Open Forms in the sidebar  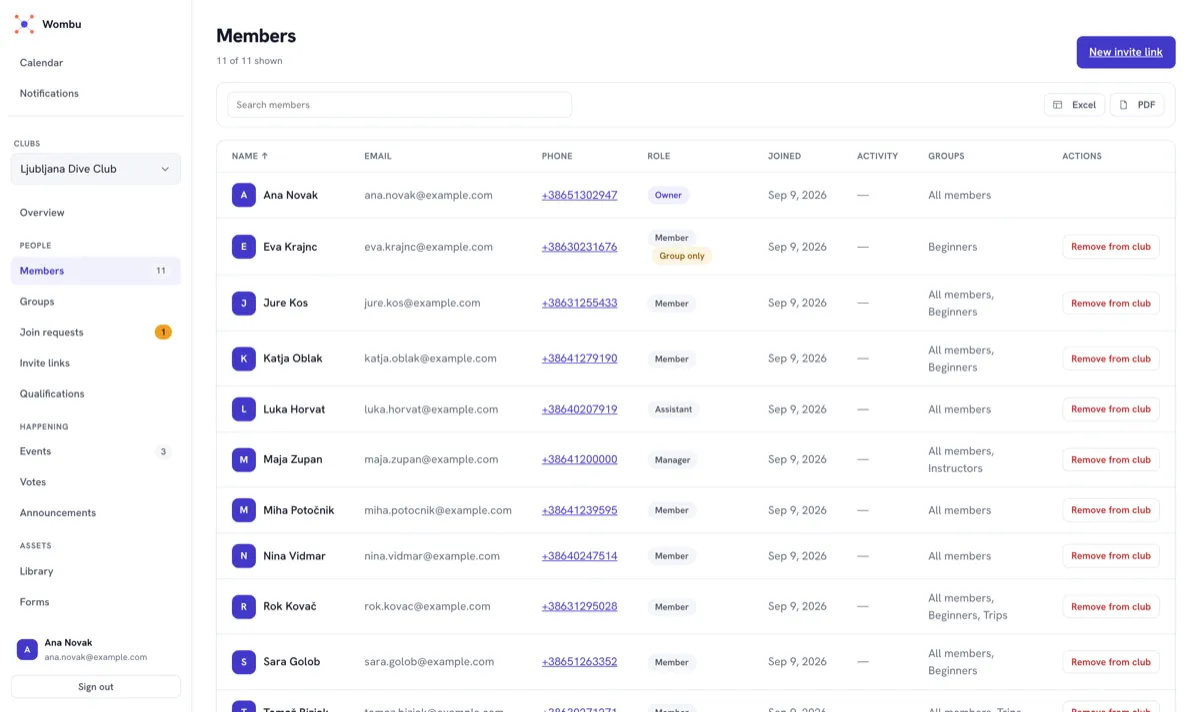(x=96, y=602)
